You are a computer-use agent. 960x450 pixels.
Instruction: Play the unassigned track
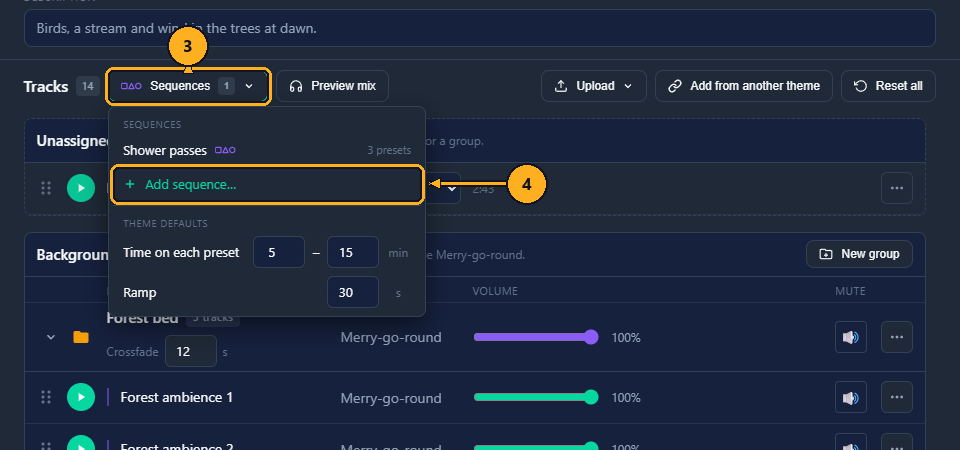click(81, 188)
